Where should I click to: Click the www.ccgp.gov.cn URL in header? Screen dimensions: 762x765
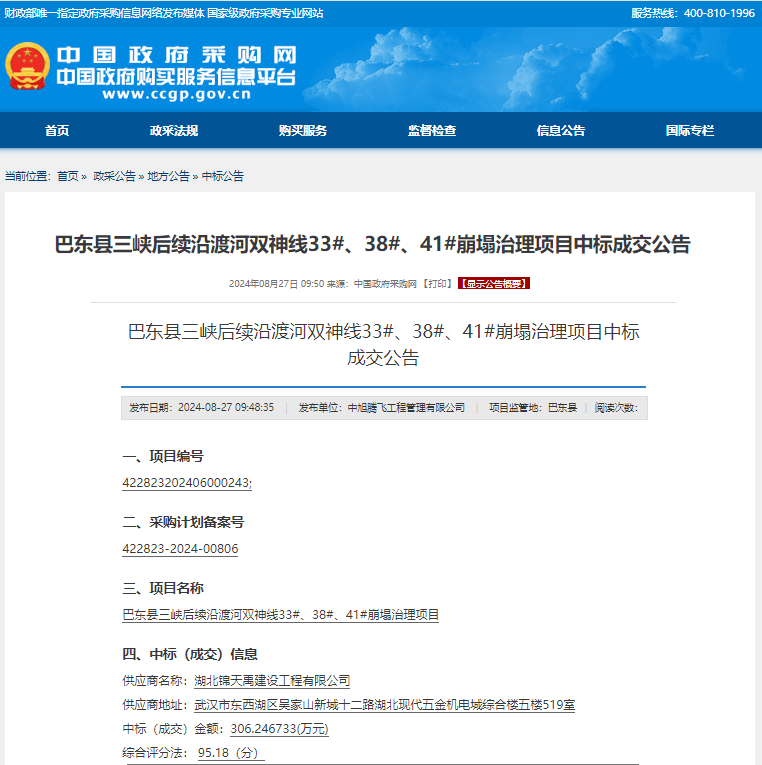point(176,96)
